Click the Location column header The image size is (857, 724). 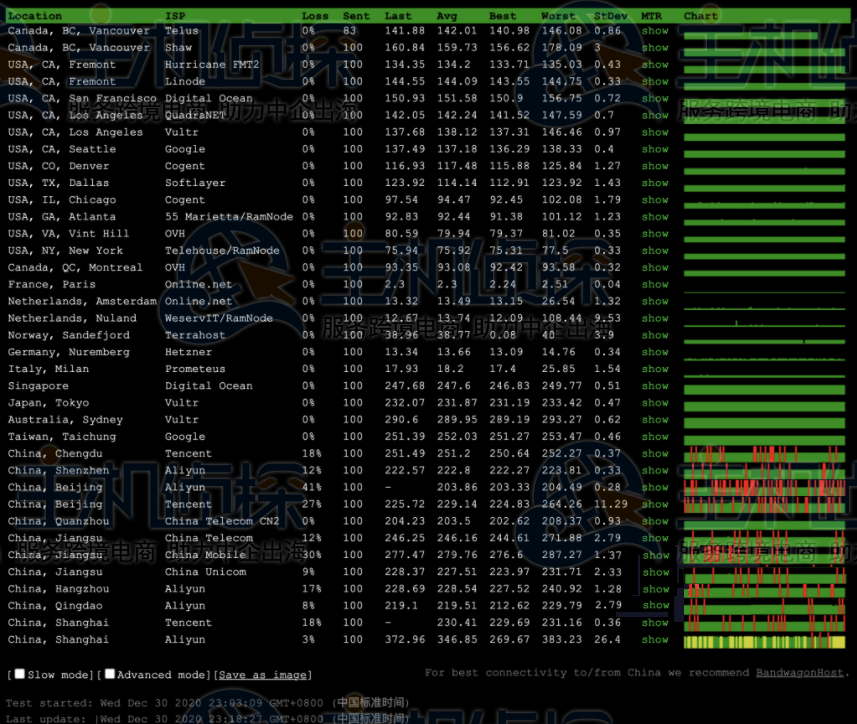tap(35, 16)
